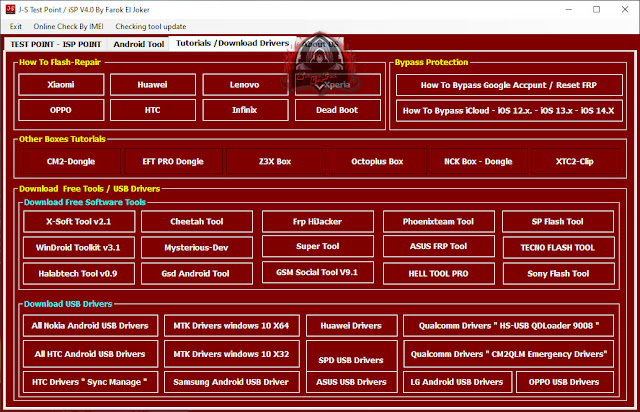The height and width of the screenshot is (412, 640).
Task: Select the Infinix tutorial button
Action: [245, 110]
